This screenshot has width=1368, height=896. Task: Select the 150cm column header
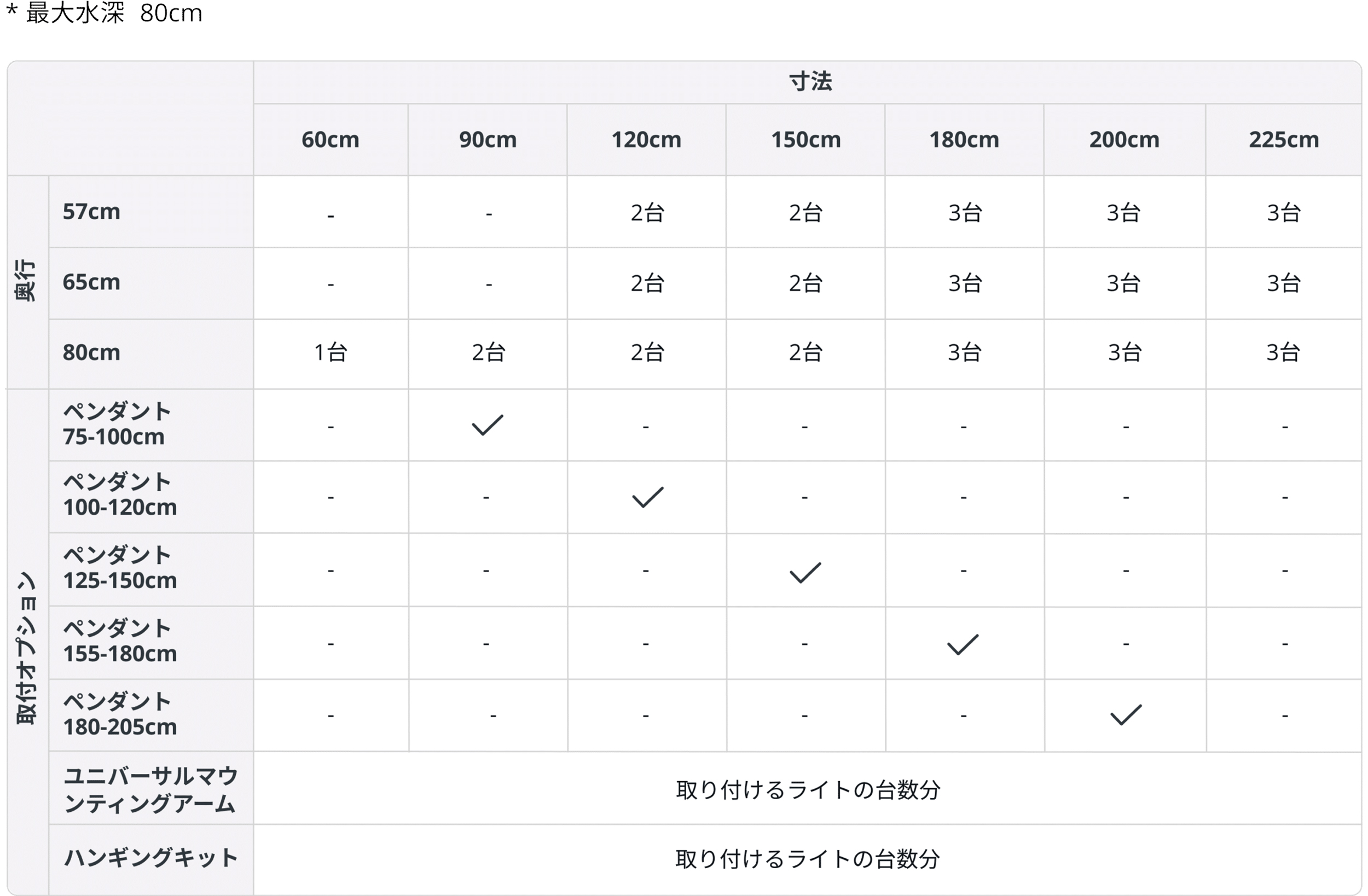pos(805,139)
